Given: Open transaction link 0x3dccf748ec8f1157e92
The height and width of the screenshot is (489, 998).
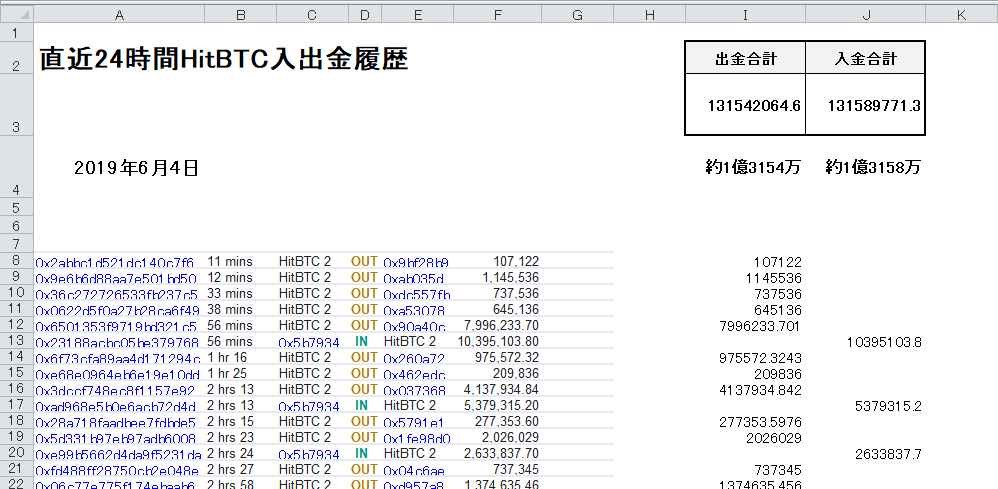Looking at the screenshot, I should pos(115,390).
